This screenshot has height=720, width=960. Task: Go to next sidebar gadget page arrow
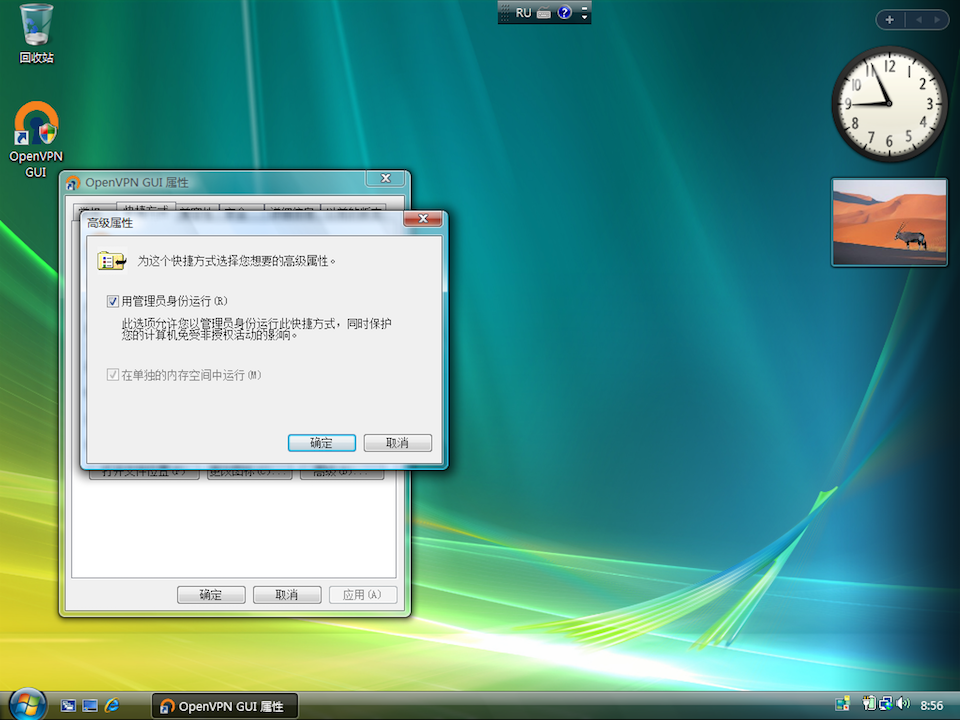[937, 20]
